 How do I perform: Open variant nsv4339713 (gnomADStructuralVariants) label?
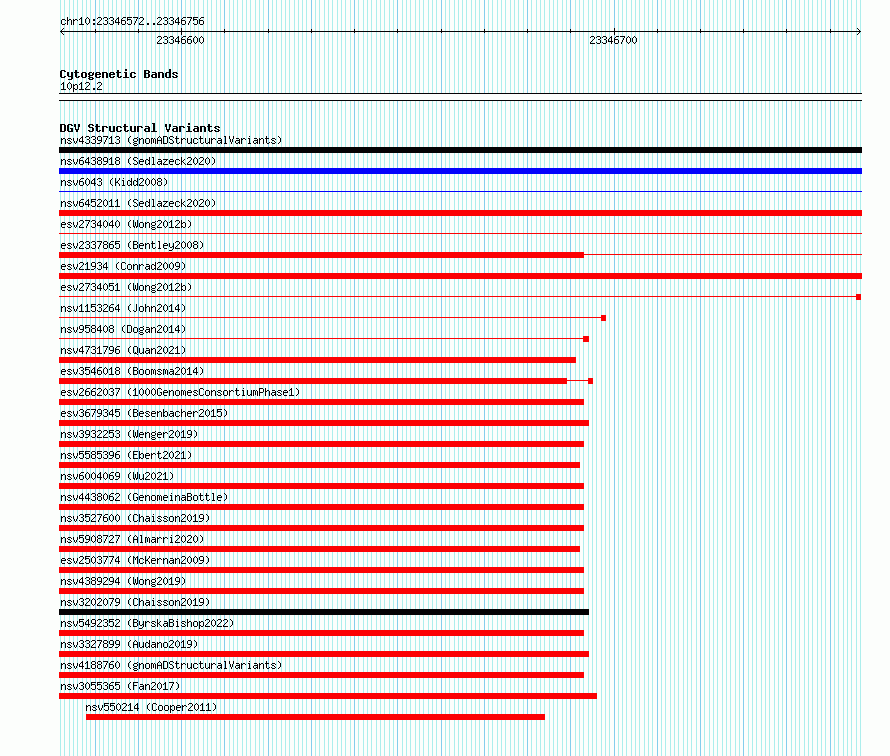[x=171, y=140]
